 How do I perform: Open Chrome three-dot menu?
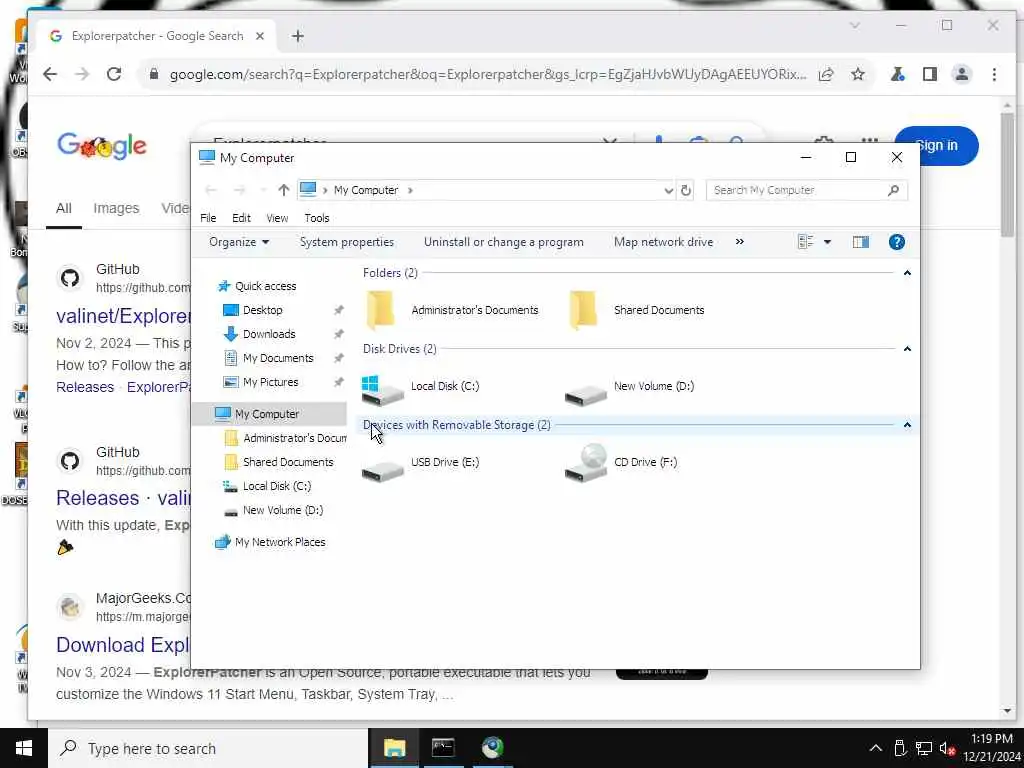[994, 74]
